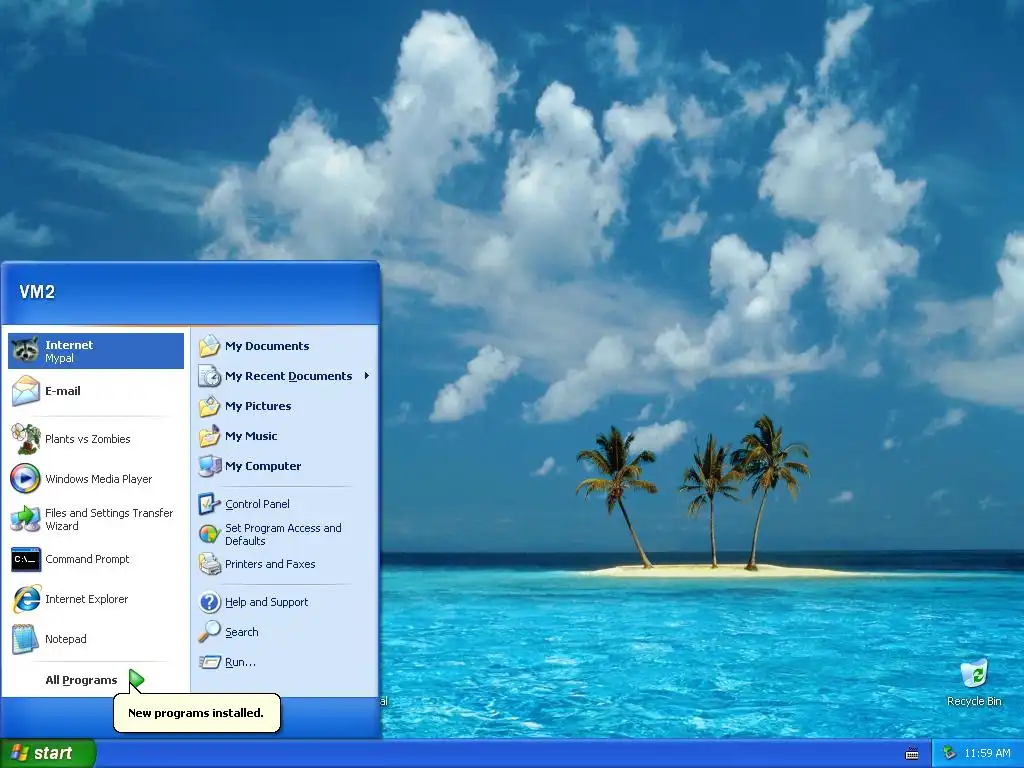Open the Command Prompt icon
1024x768 pixels.
coord(26,559)
